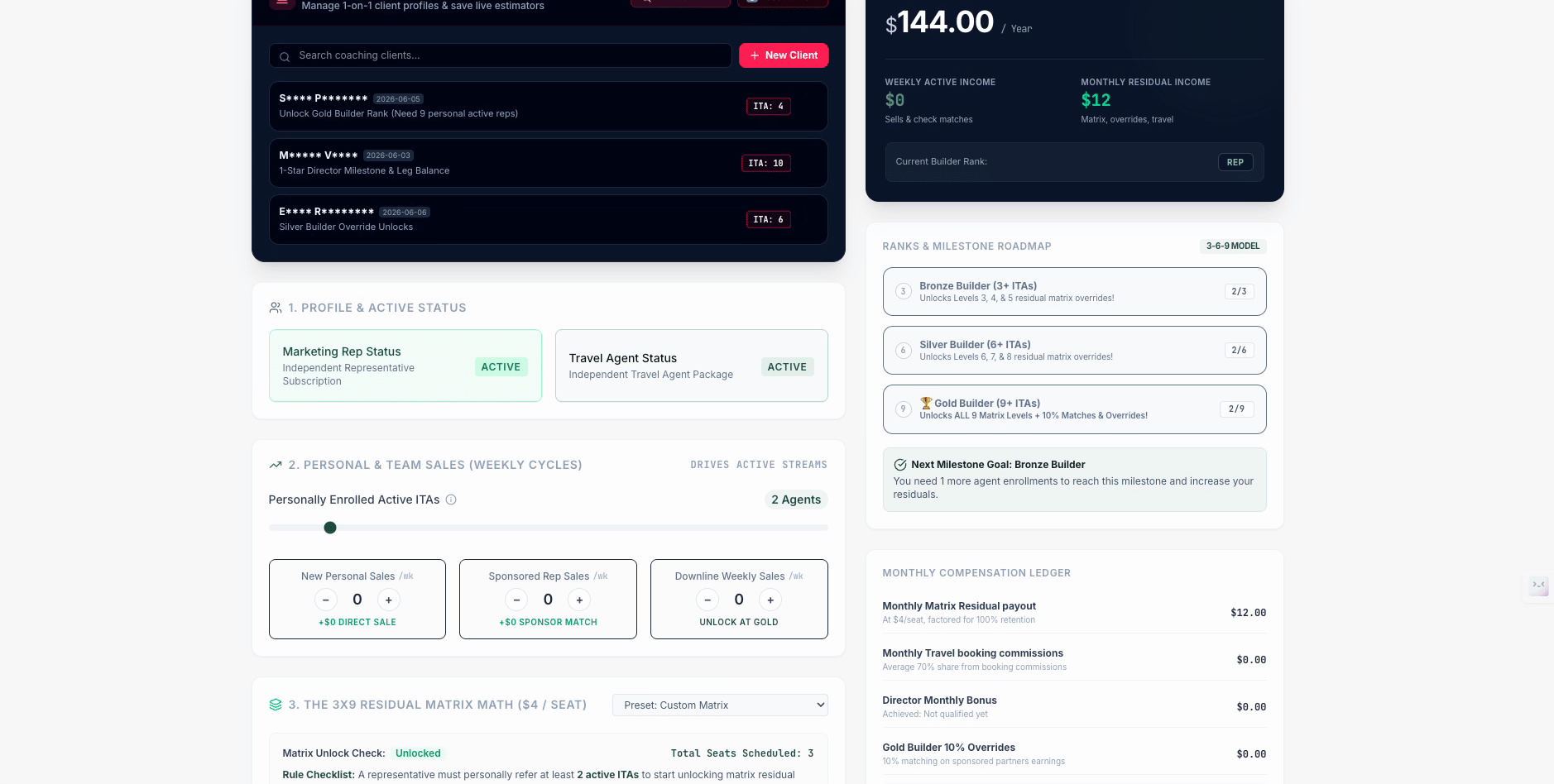1554x784 pixels.
Task: Select the Silver Builder (6+ ITAs) milestone card
Action: (x=1074, y=350)
